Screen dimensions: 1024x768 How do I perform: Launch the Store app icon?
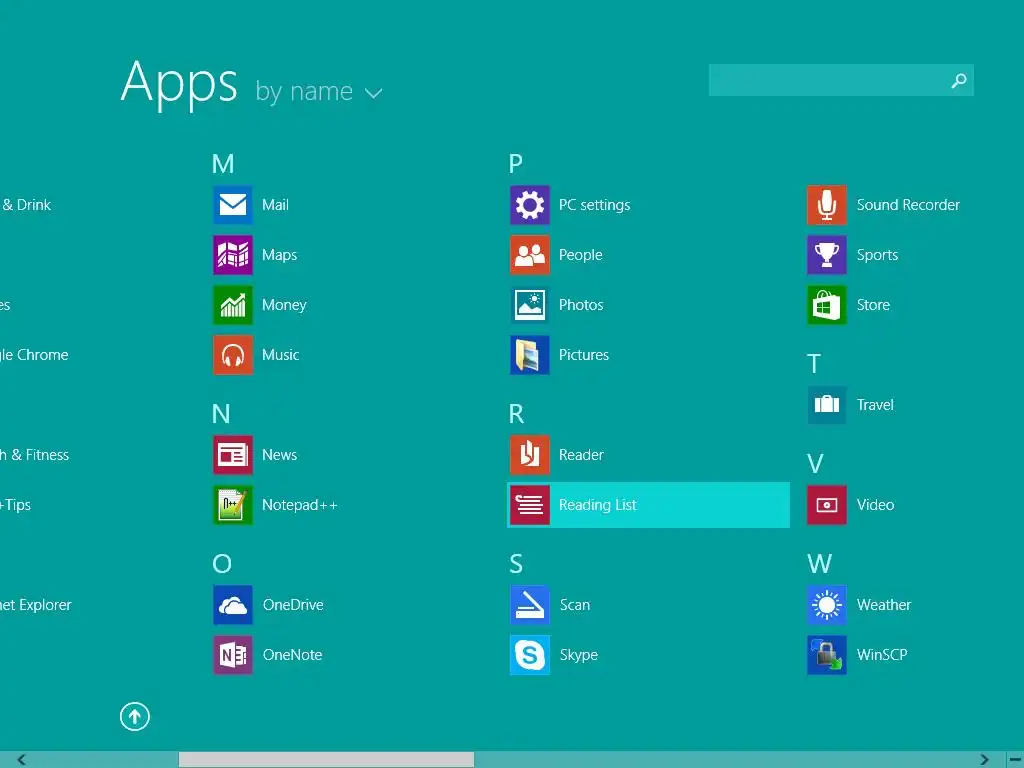pyautogui.click(x=827, y=304)
